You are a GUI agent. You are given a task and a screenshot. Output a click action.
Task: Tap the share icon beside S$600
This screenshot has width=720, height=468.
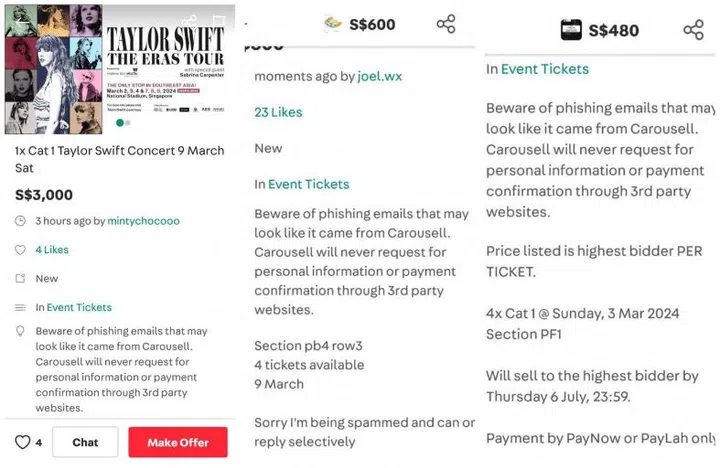pos(446,24)
